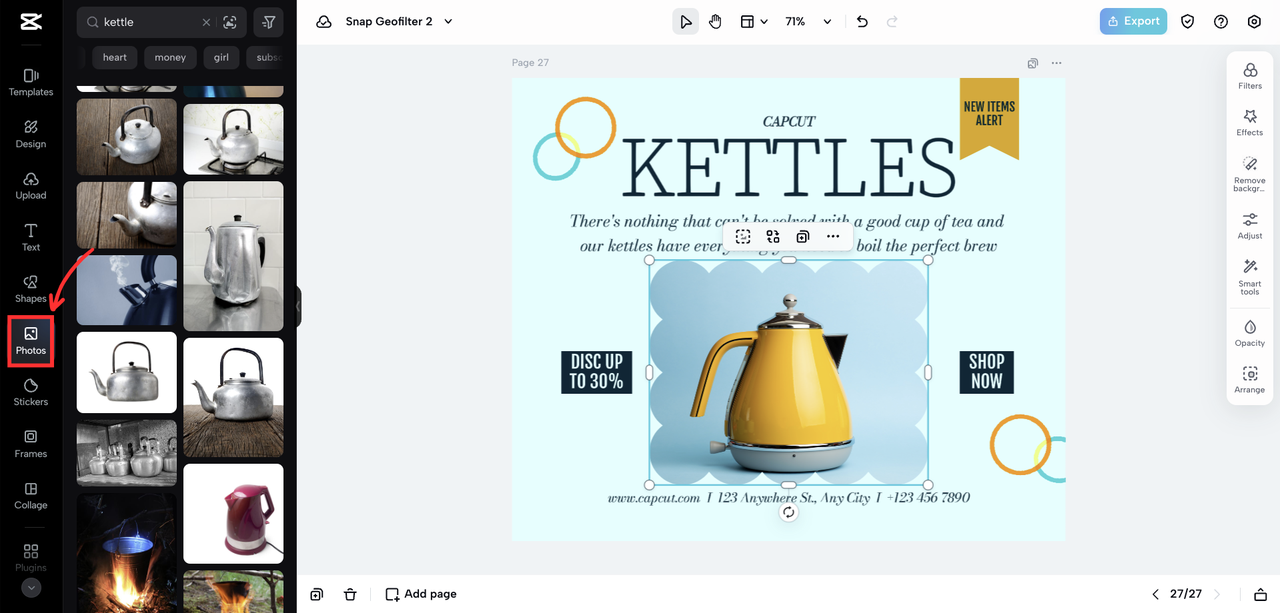Click the rotate handle below the kettle image

pos(788,512)
